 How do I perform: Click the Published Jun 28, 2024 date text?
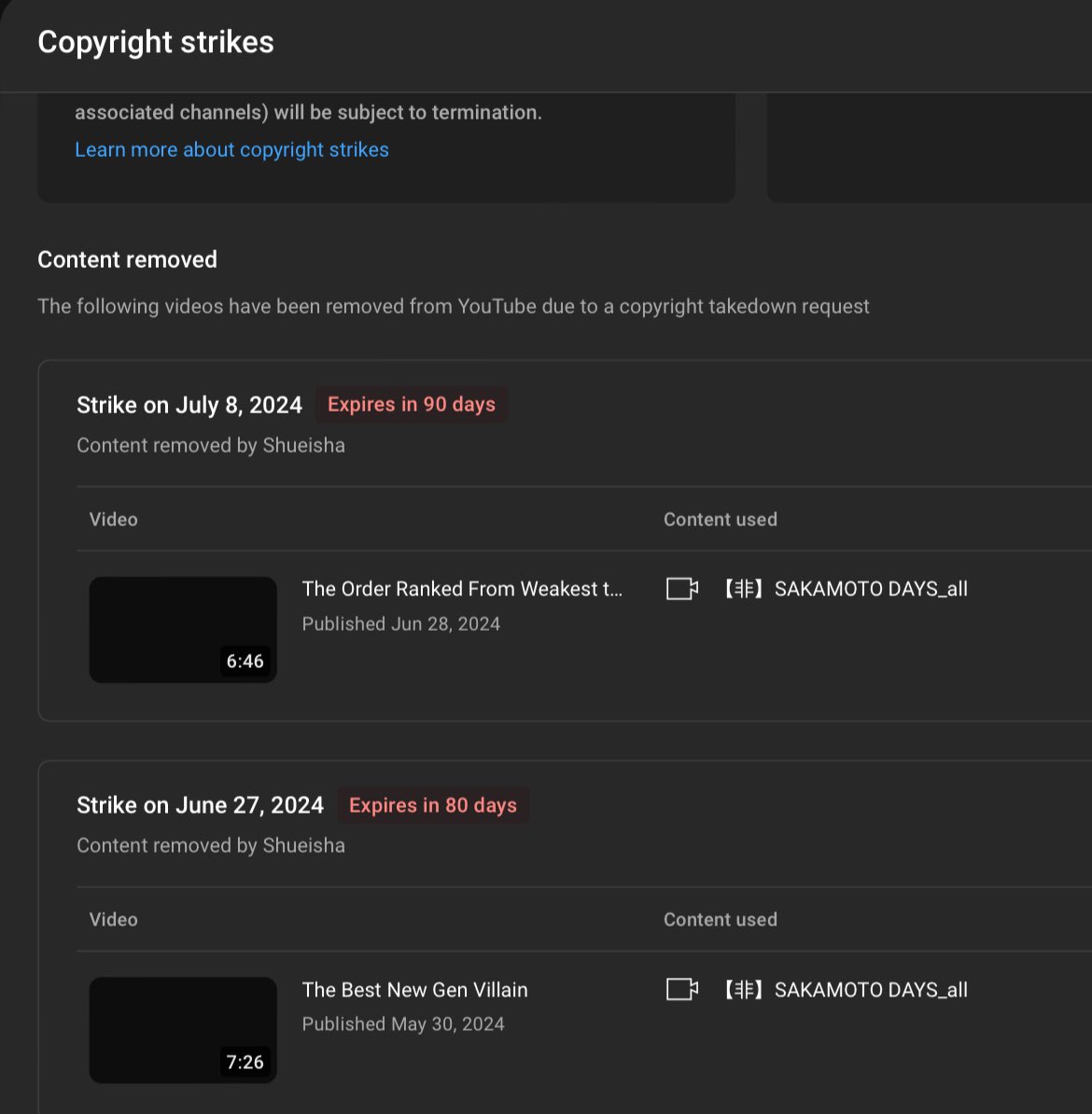click(401, 623)
